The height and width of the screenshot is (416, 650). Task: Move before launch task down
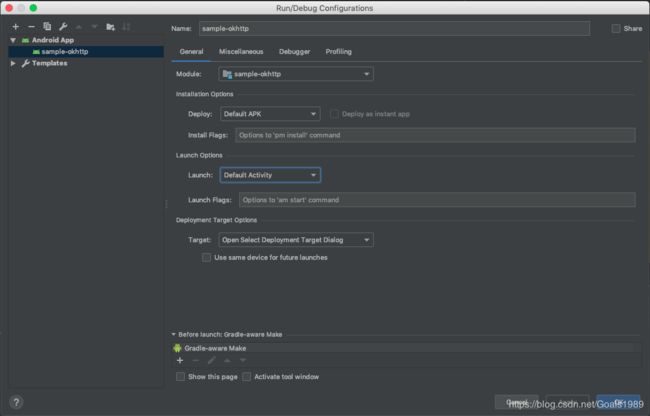(x=243, y=360)
